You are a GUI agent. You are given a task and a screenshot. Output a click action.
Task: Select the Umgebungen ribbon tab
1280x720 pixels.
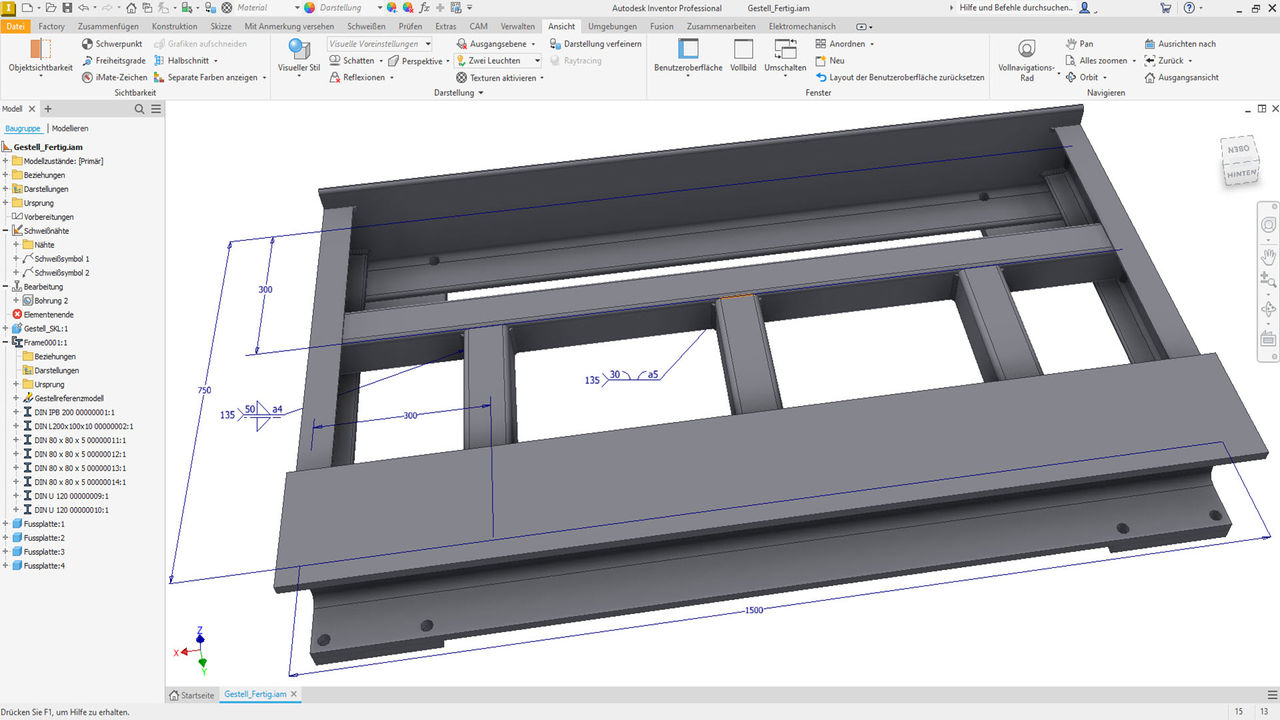pyautogui.click(x=613, y=26)
